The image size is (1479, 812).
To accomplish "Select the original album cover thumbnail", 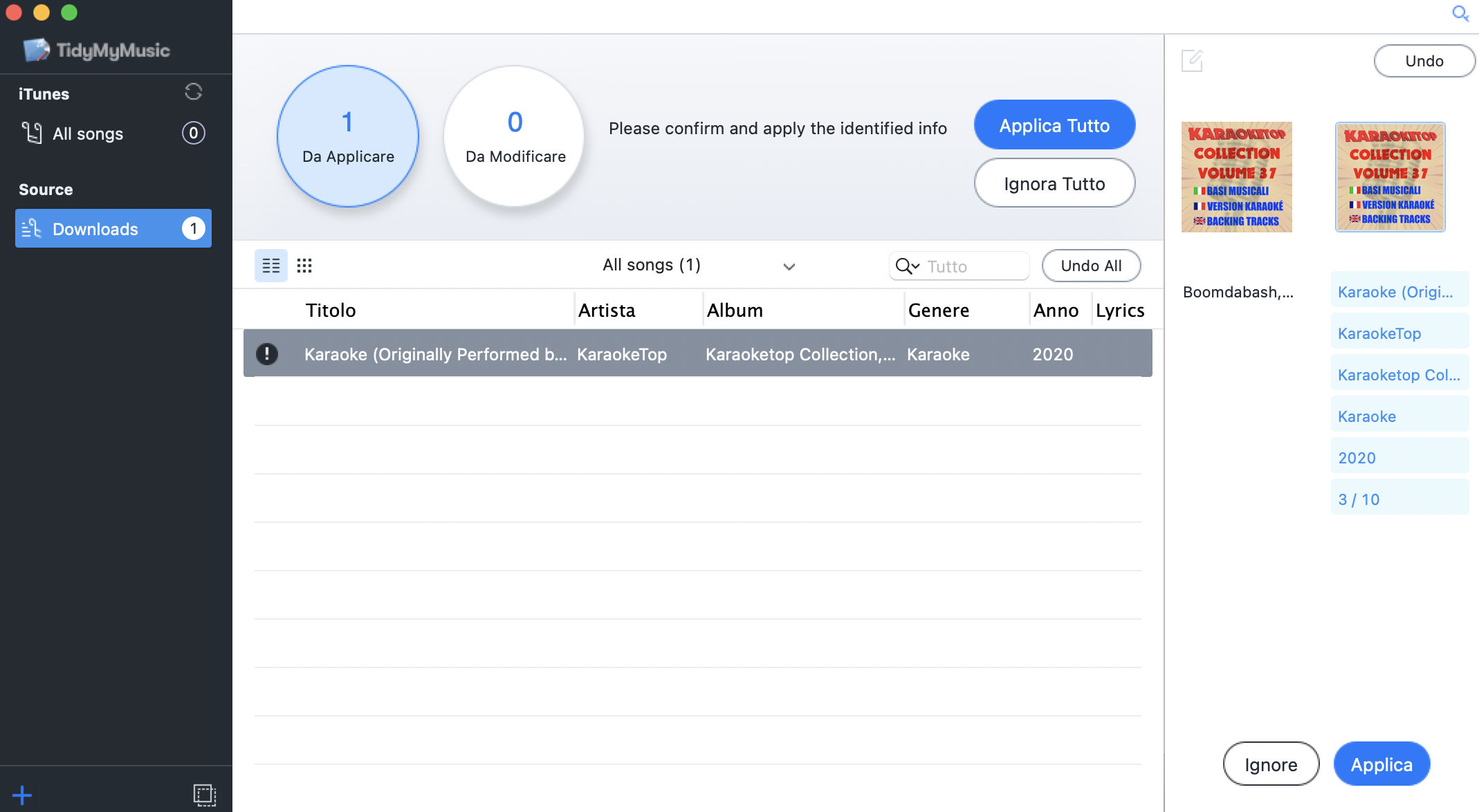I will coord(1237,177).
